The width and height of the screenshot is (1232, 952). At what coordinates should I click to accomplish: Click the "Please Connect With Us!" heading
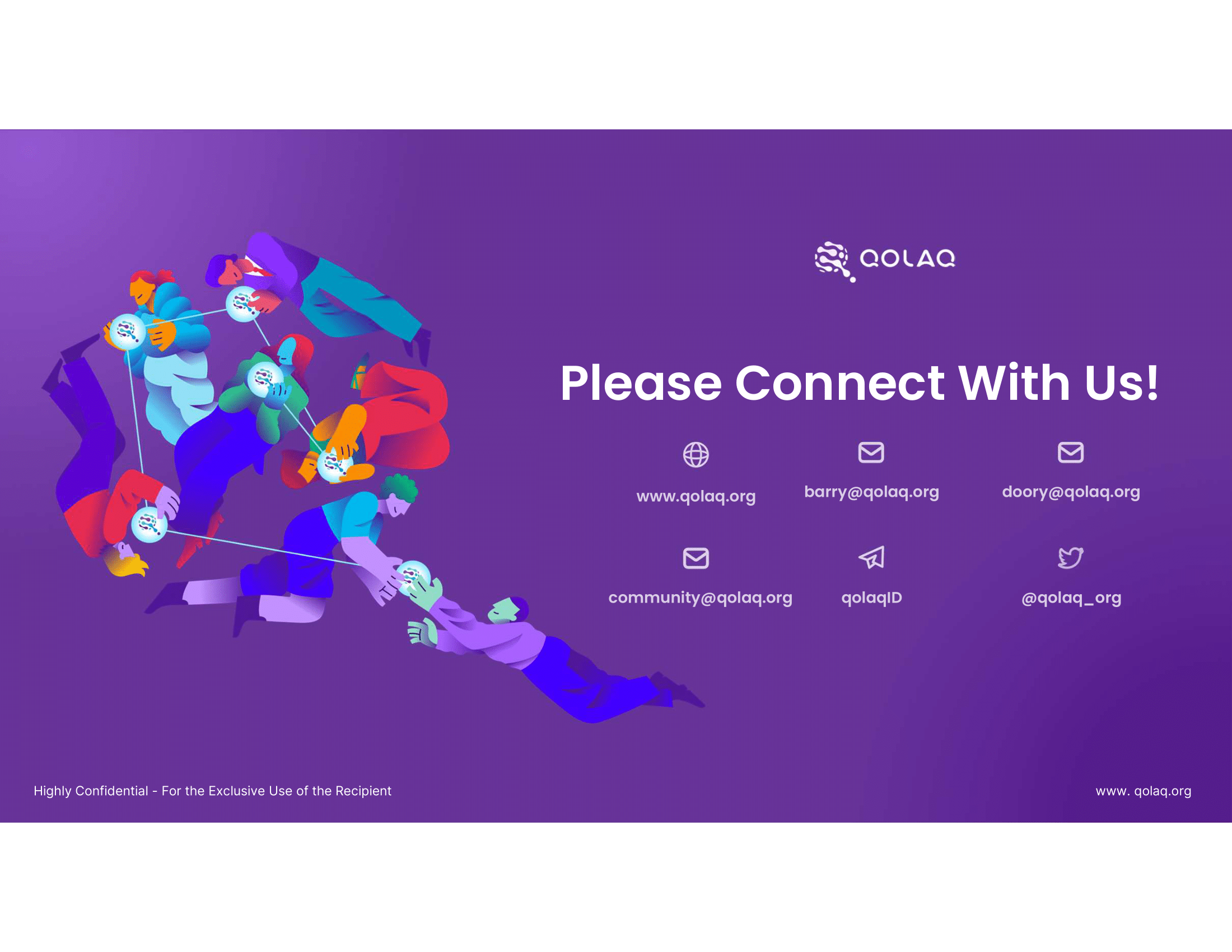858,384
